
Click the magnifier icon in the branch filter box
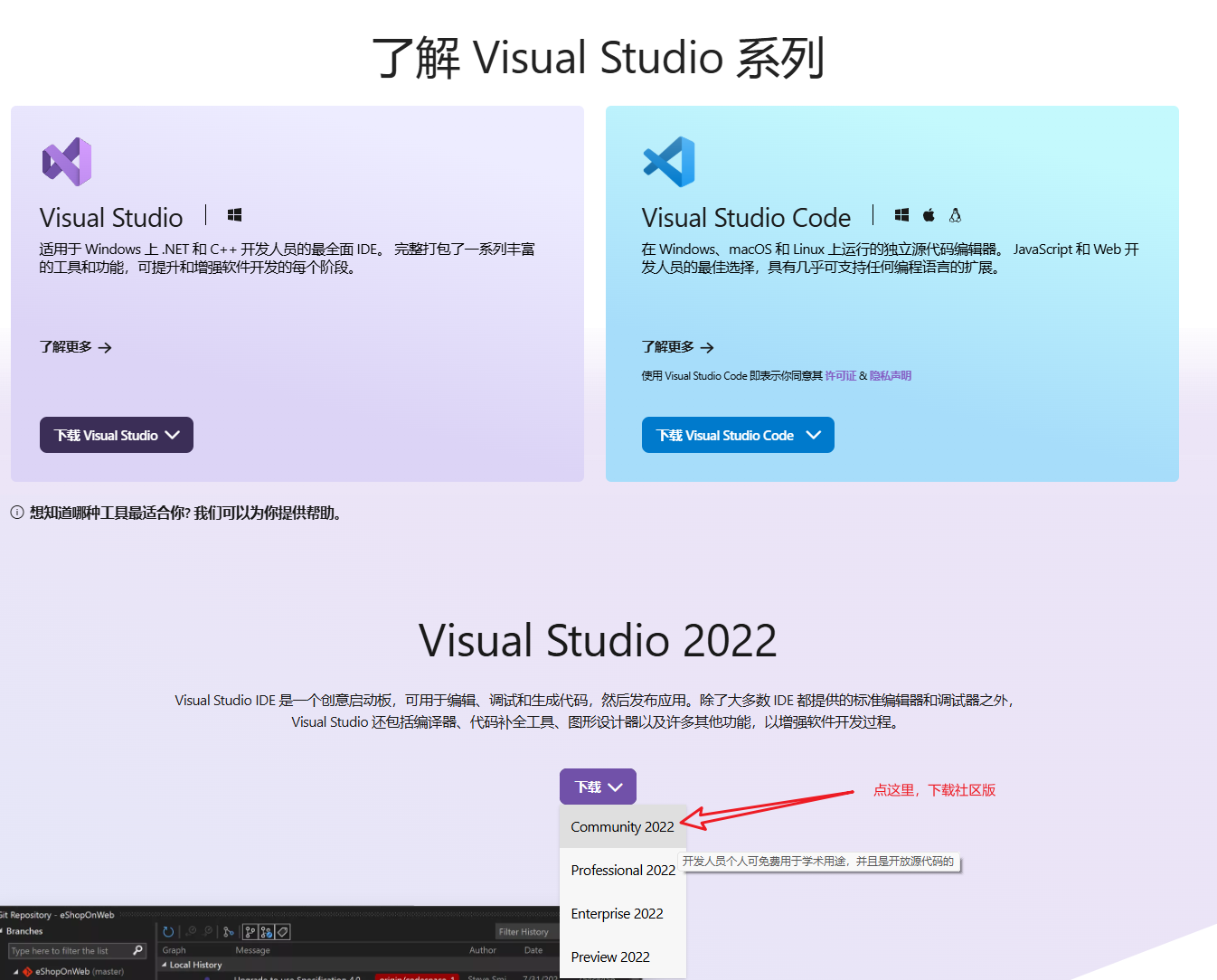click(x=137, y=950)
